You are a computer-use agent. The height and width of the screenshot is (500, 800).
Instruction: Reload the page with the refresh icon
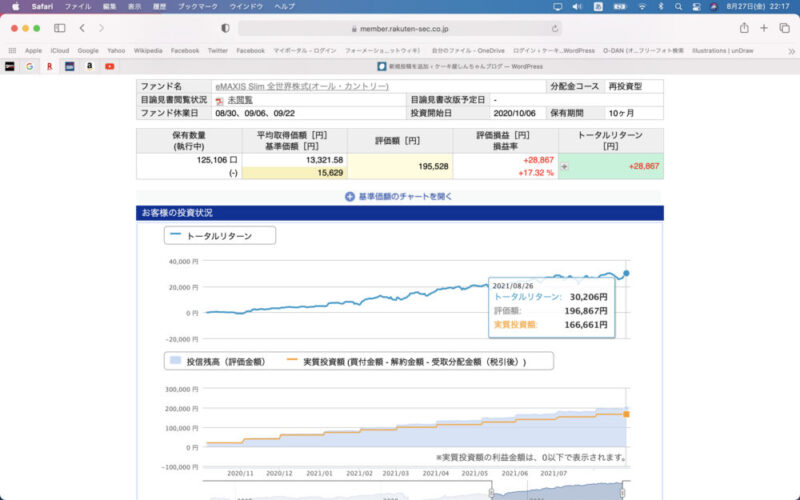(555, 29)
